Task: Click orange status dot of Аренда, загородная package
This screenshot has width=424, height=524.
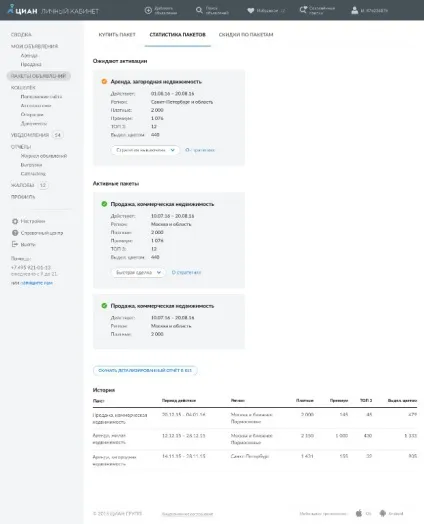Action: pos(104,82)
